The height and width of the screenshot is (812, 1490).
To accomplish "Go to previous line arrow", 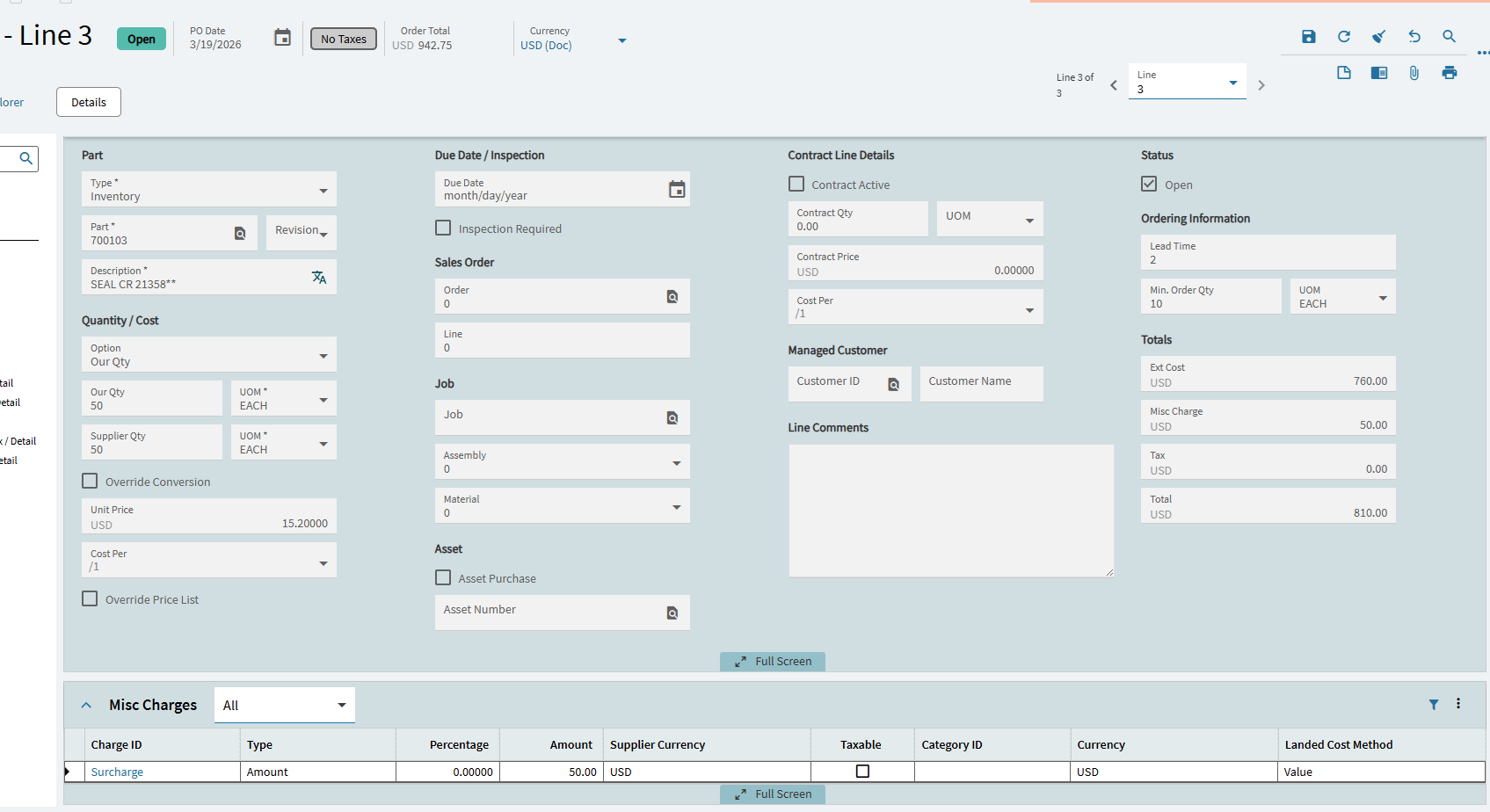I will coord(1114,85).
